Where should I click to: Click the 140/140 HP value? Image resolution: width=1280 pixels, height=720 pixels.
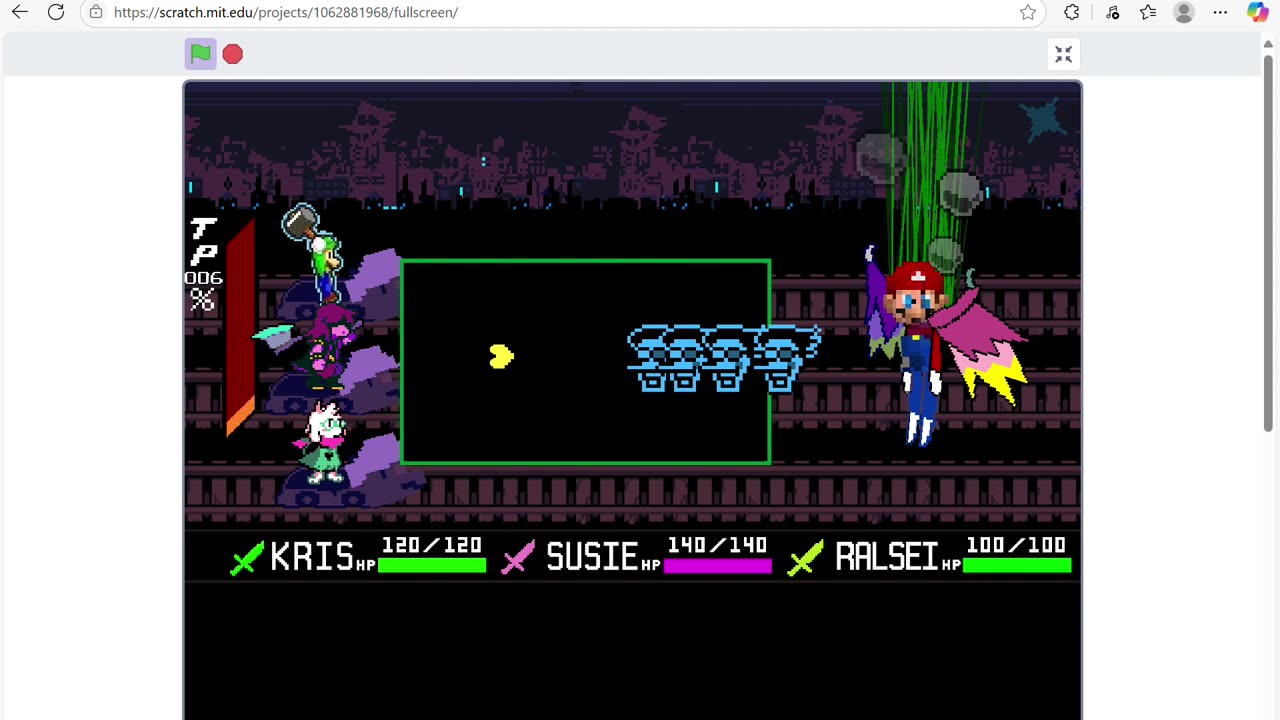tap(717, 546)
